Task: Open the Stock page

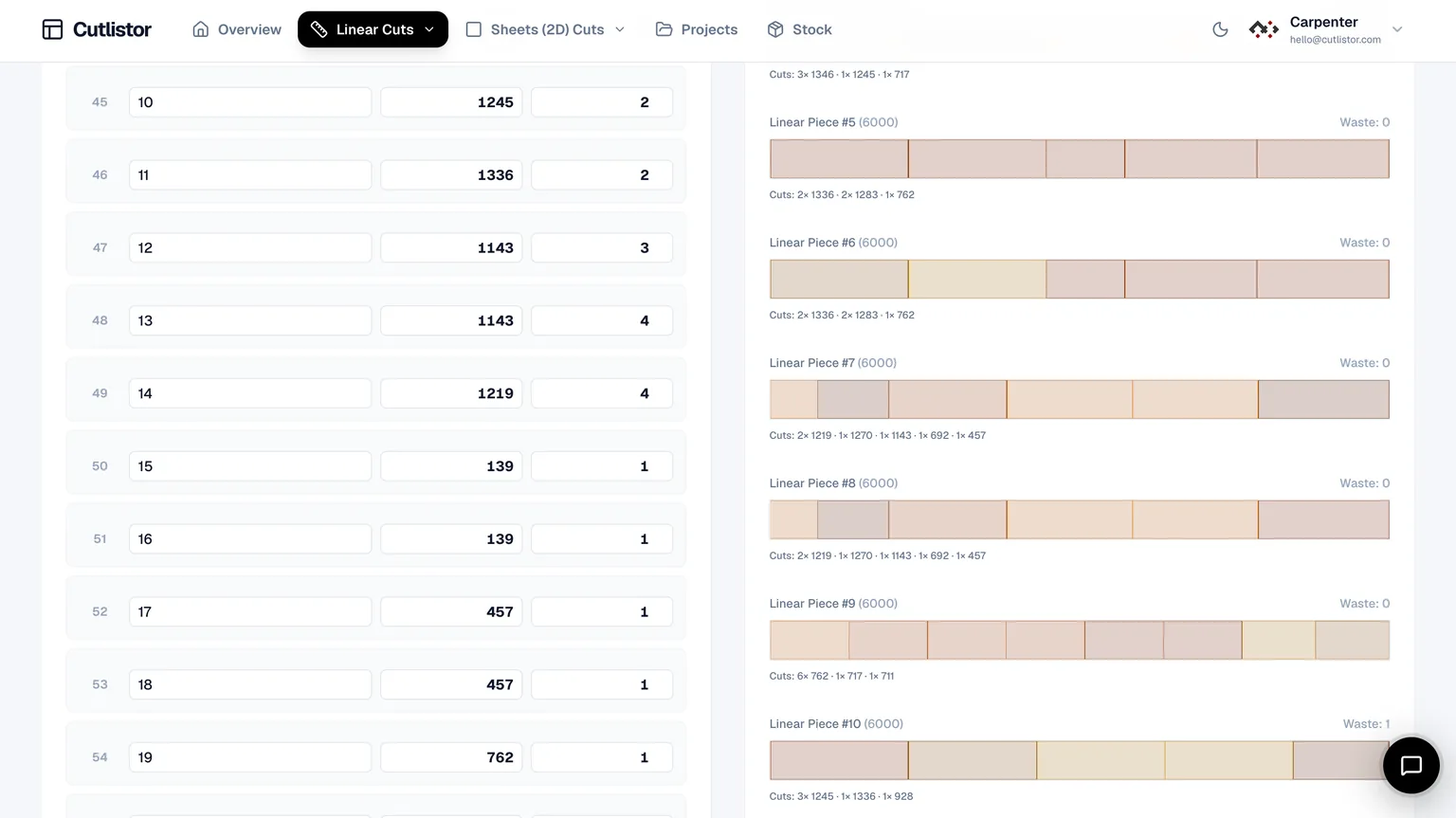Action: coord(799,29)
